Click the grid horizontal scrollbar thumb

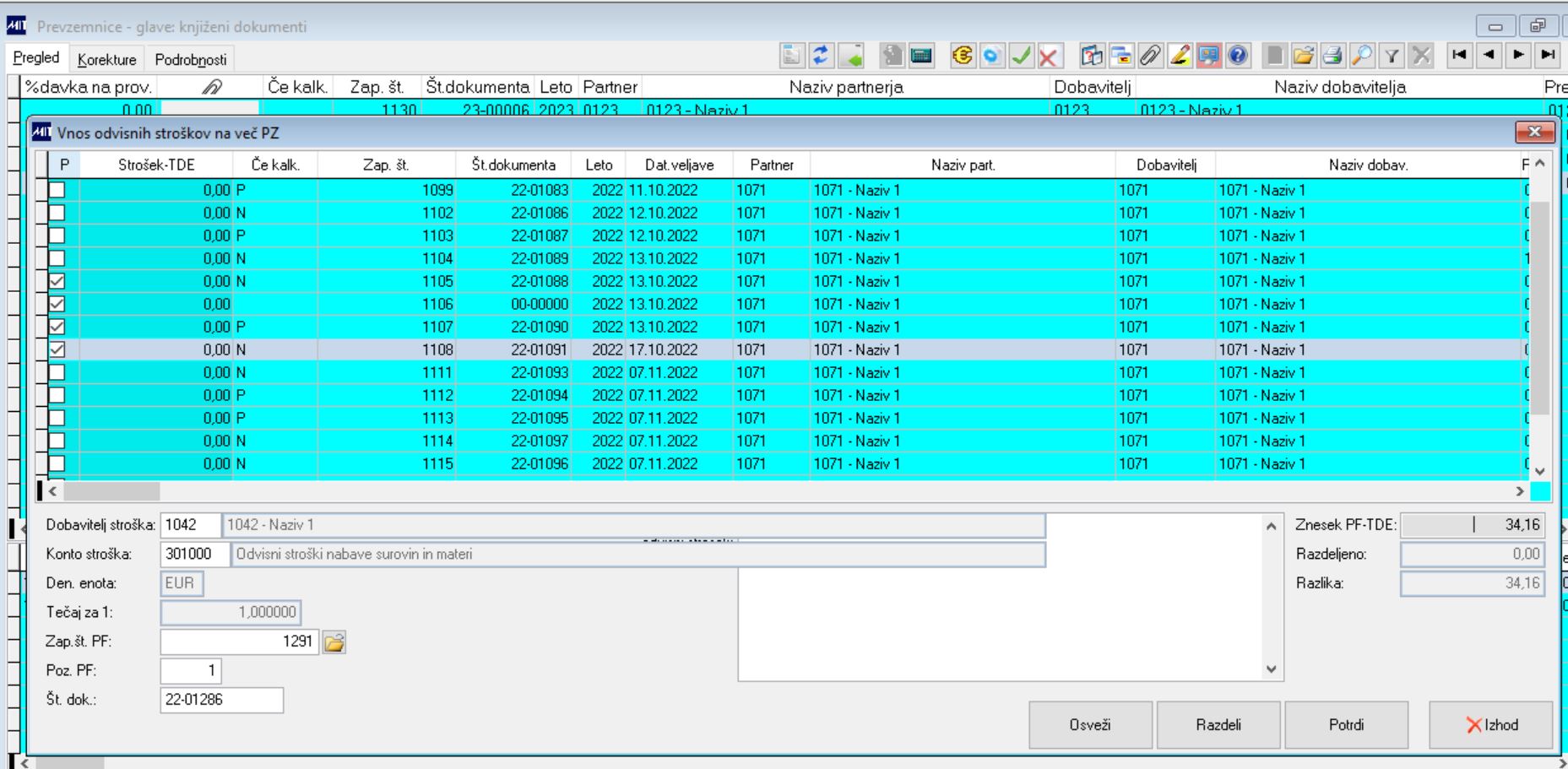coord(111,491)
